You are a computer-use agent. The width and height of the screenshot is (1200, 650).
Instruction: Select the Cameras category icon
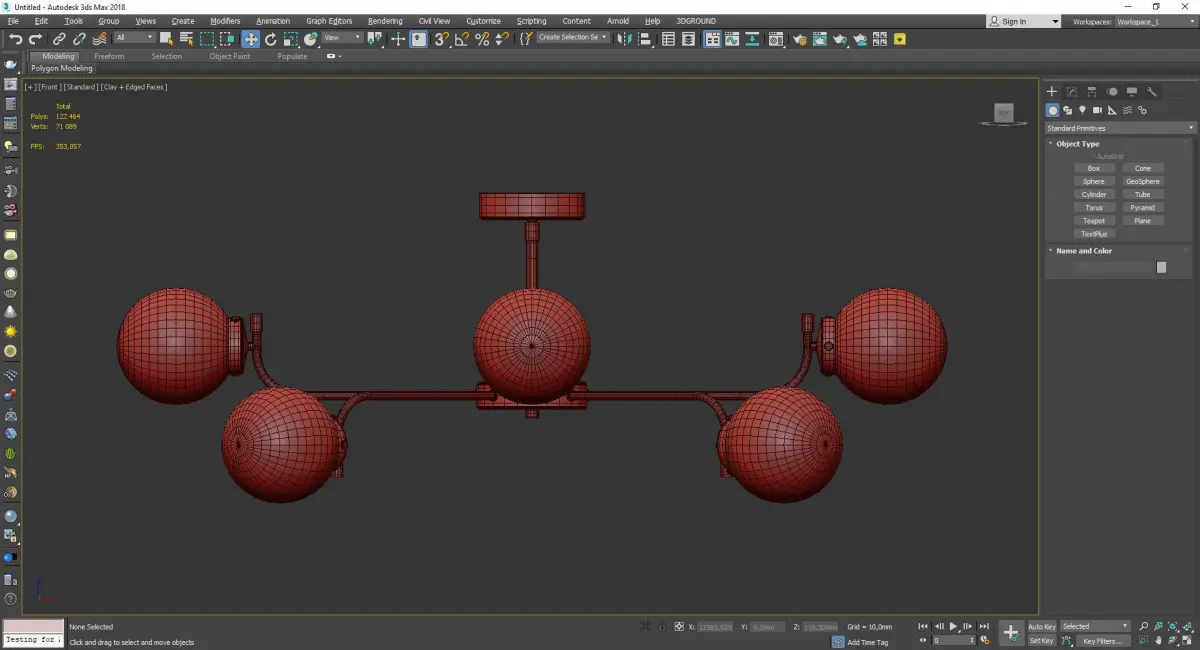click(1097, 110)
